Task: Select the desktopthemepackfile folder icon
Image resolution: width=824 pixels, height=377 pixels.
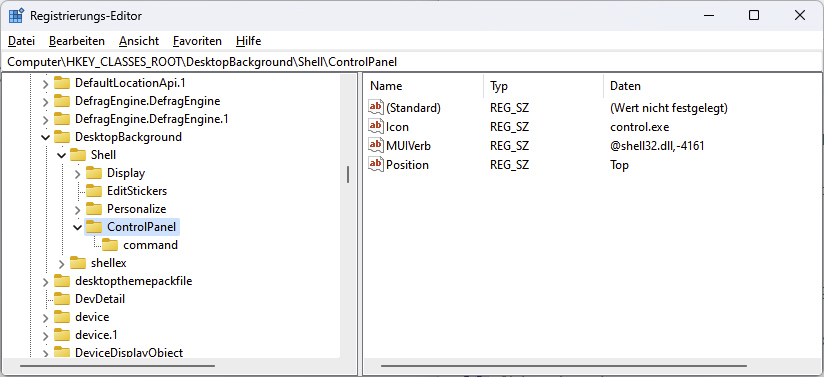Action: [x=62, y=280]
